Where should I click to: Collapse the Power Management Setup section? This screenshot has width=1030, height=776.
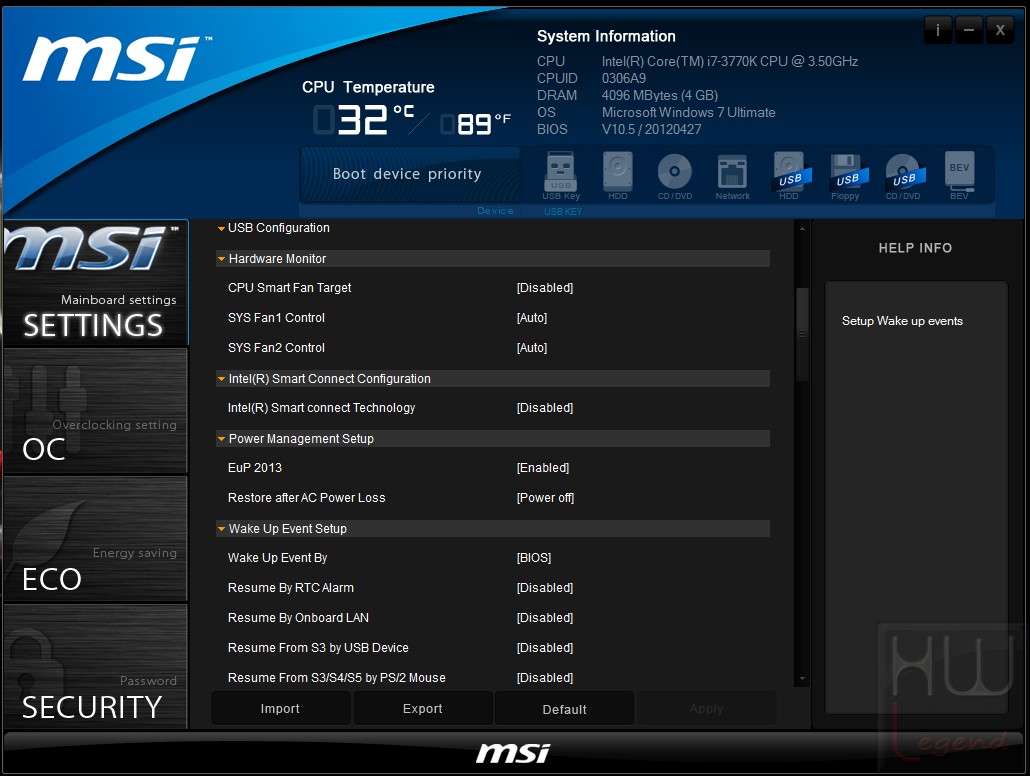[x=221, y=439]
